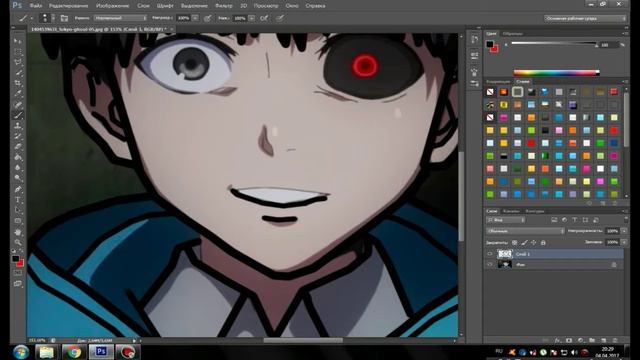Select the Rectangular Marquee tool
This screenshot has height=360, width=640.
click(18, 52)
